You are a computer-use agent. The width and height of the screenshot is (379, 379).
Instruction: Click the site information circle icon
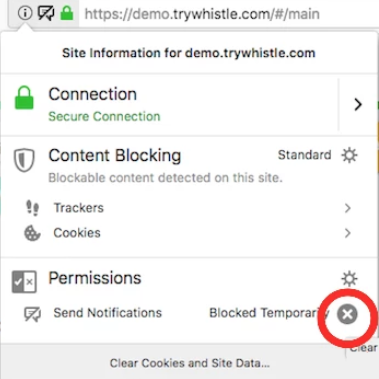[x=25, y=13]
